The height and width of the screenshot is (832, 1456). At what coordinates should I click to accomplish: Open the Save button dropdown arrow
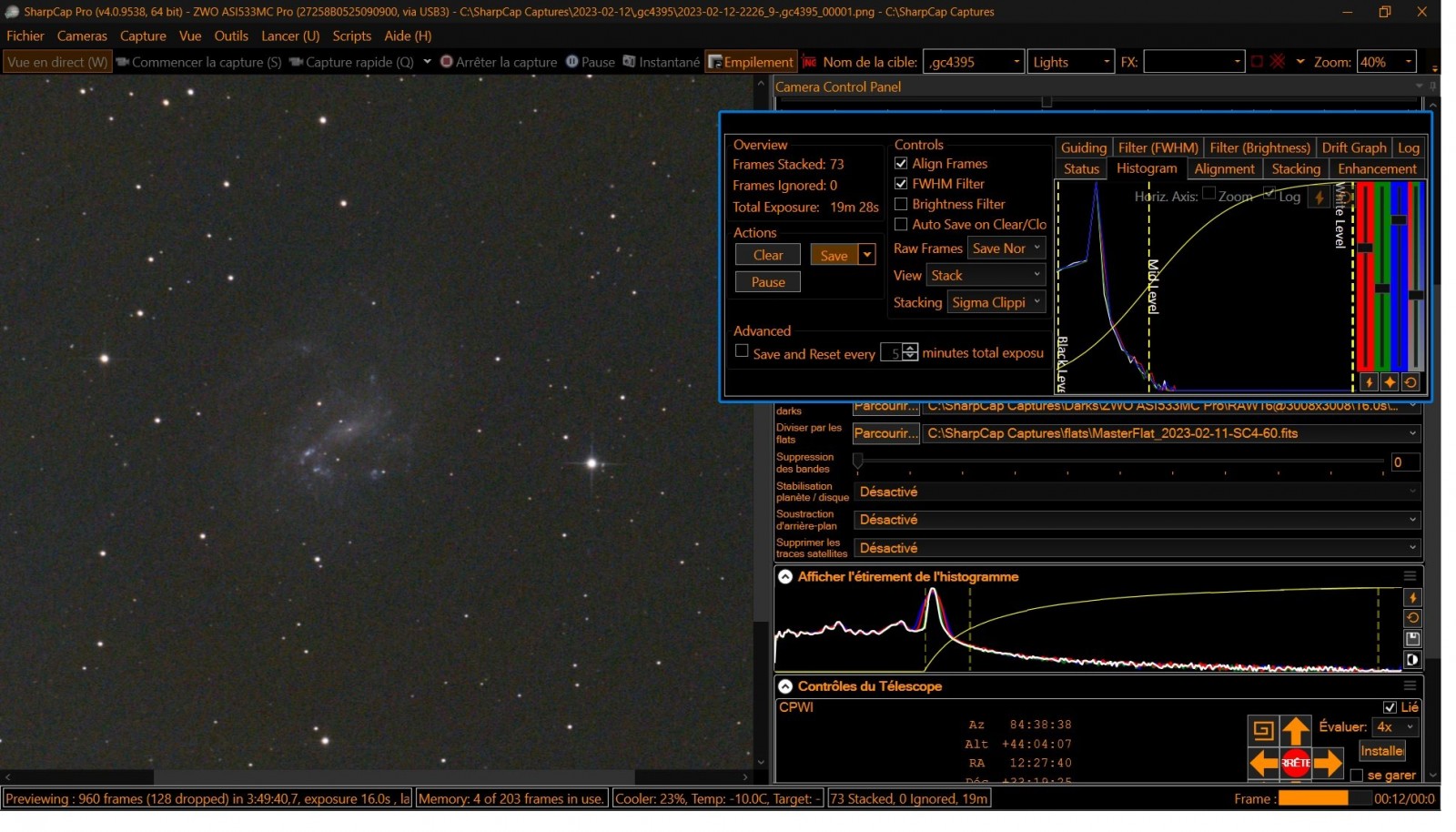coord(867,255)
